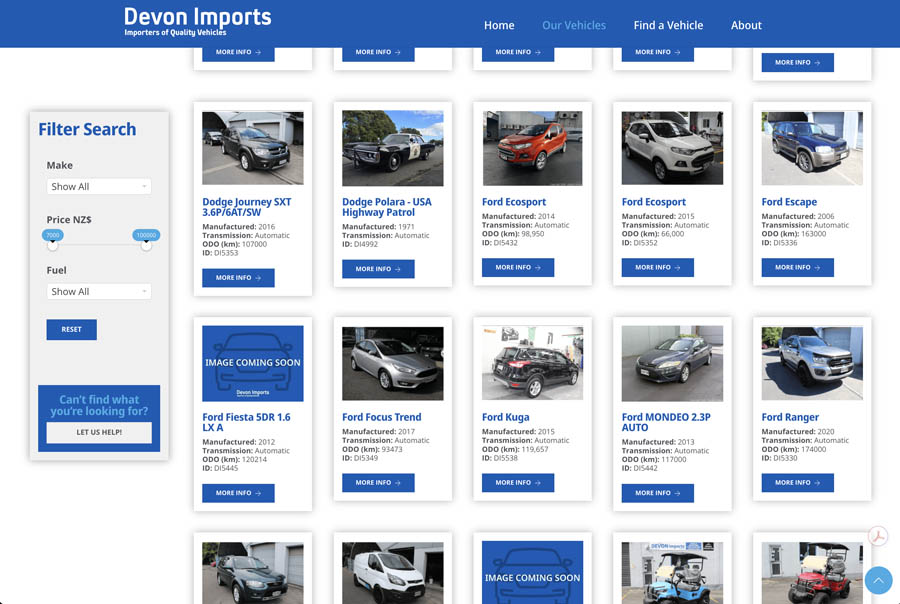This screenshot has width=900, height=604.
Task: Open the Our Vehicles menu item
Action: pyautogui.click(x=574, y=25)
